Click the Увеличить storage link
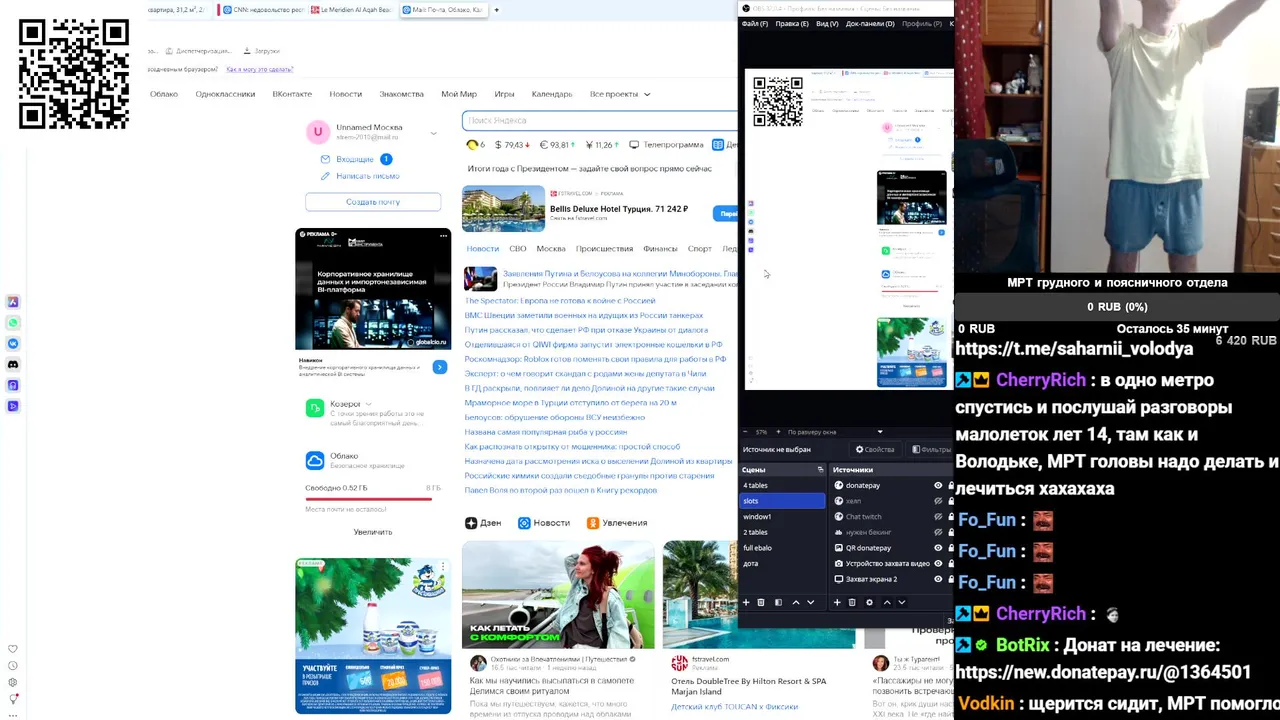This screenshot has height=720, width=1280. pyautogui.click(x=373, y=532)
